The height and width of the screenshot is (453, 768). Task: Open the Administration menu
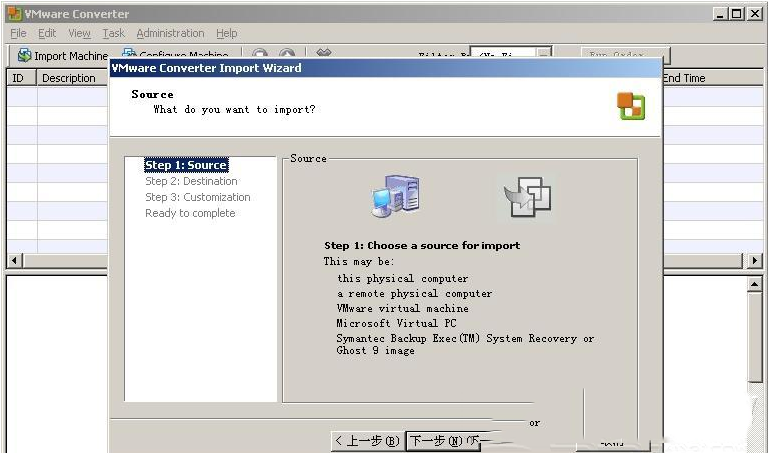[170, 33]
